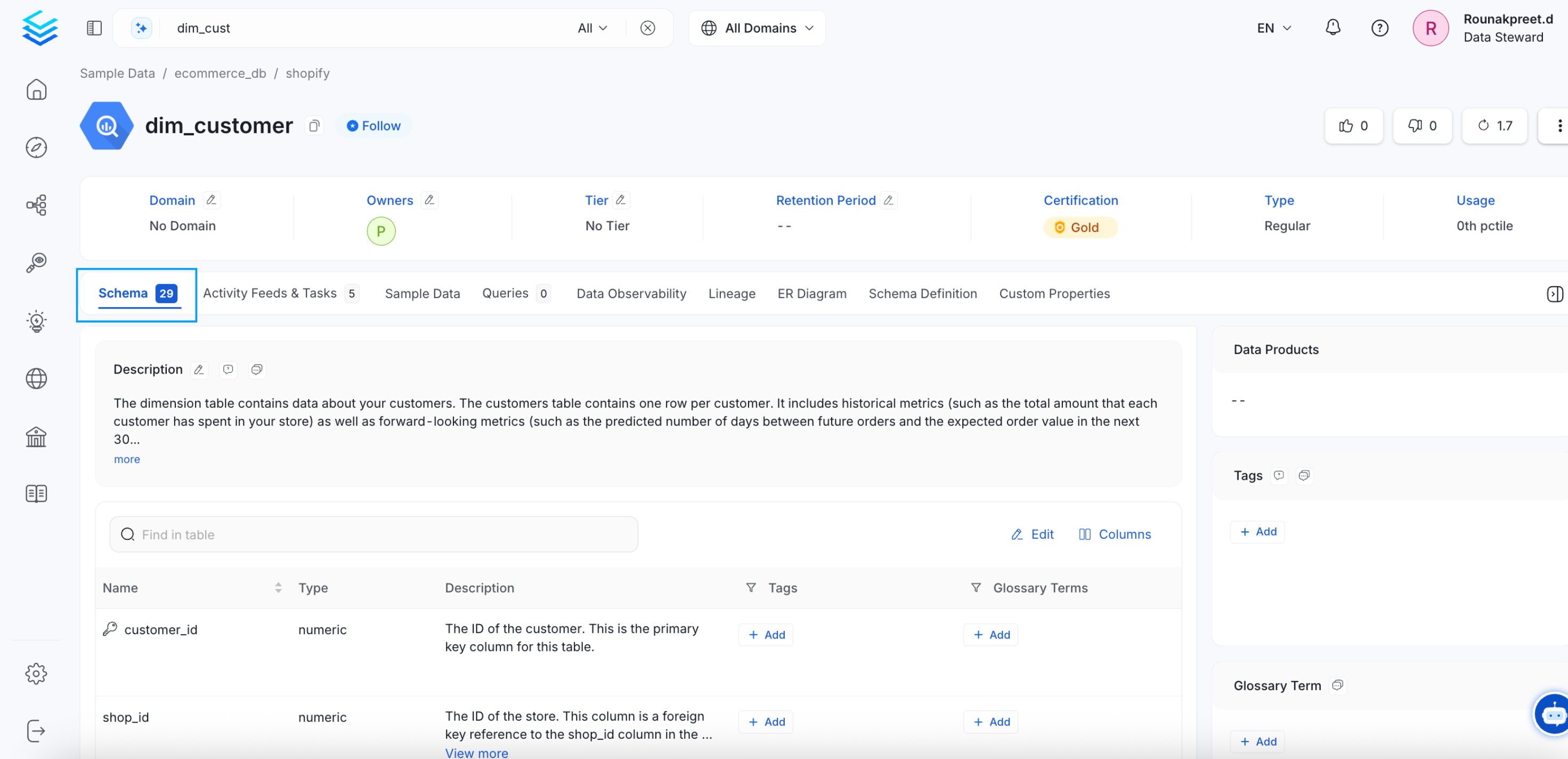Open the All search filter dropdown

click(592, 28)
